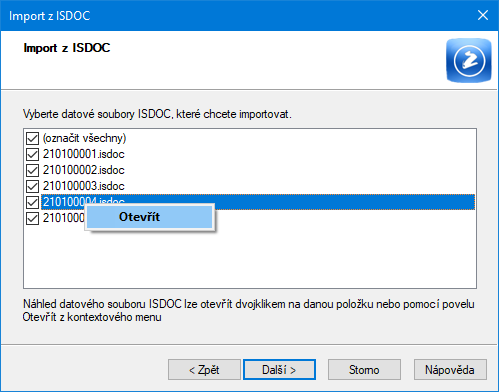This screenshot has height=392, width=499.
Task: Click the '(označit všechny)' label text
Action: pyautogui.click(x=84, y=138)
